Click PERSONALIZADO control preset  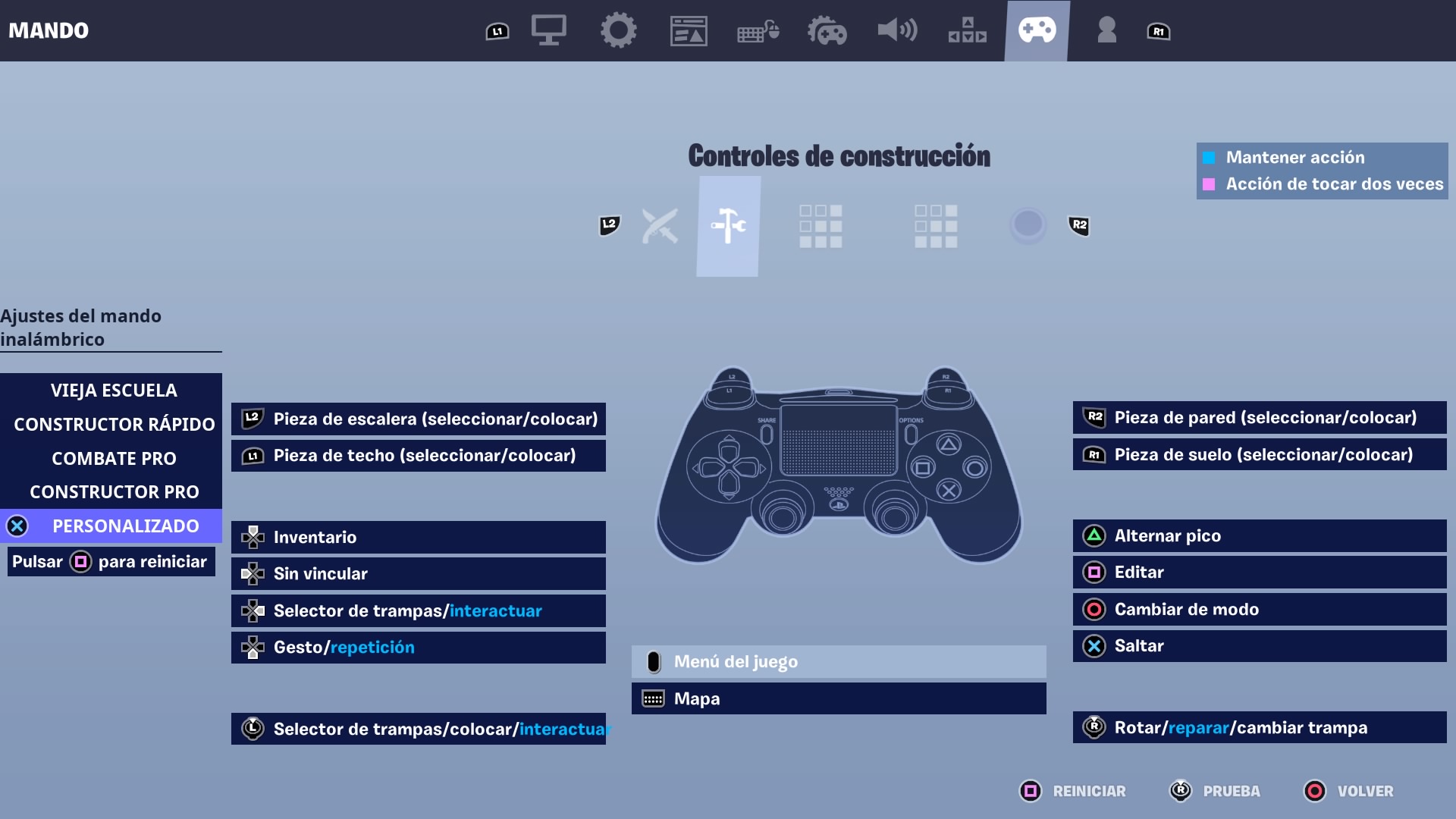113,525
